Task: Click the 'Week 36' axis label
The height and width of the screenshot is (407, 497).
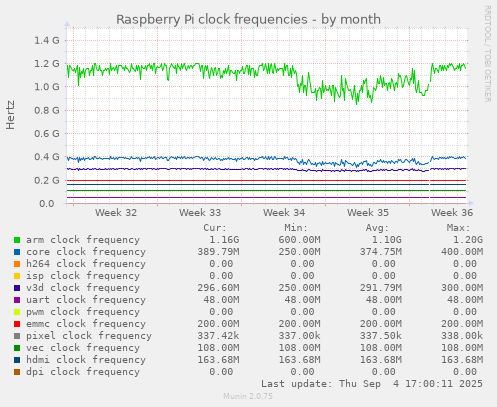Action: tap(452, 213)
